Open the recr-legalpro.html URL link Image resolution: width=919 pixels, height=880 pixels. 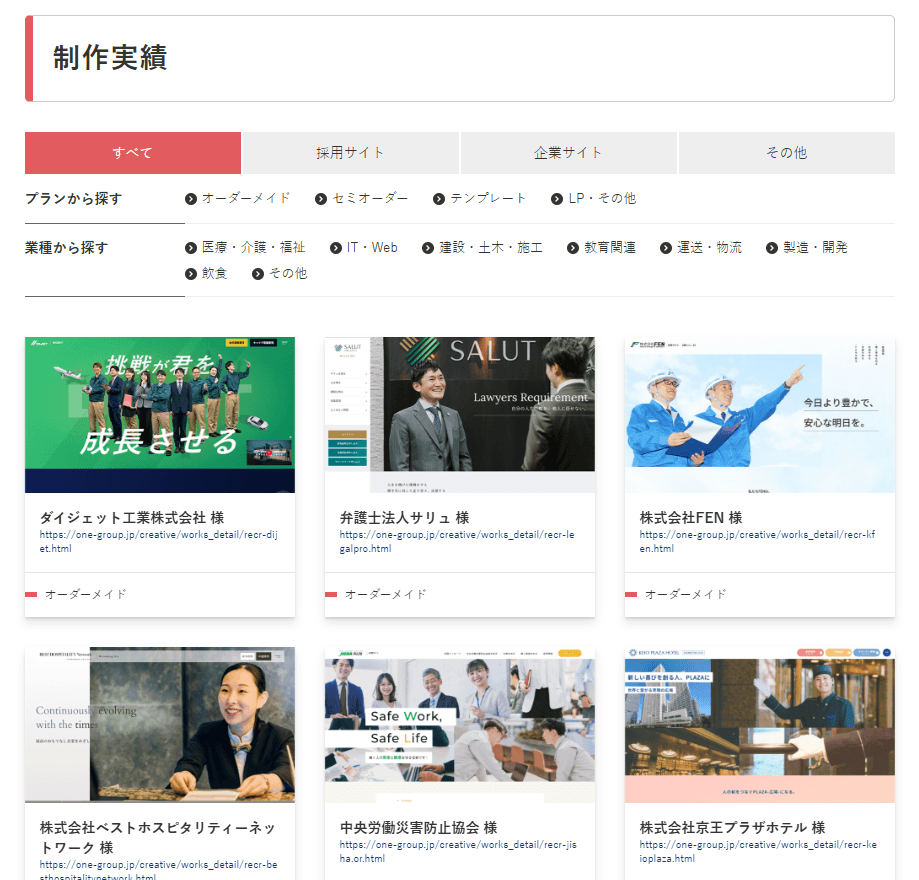(x=457, y=542)
